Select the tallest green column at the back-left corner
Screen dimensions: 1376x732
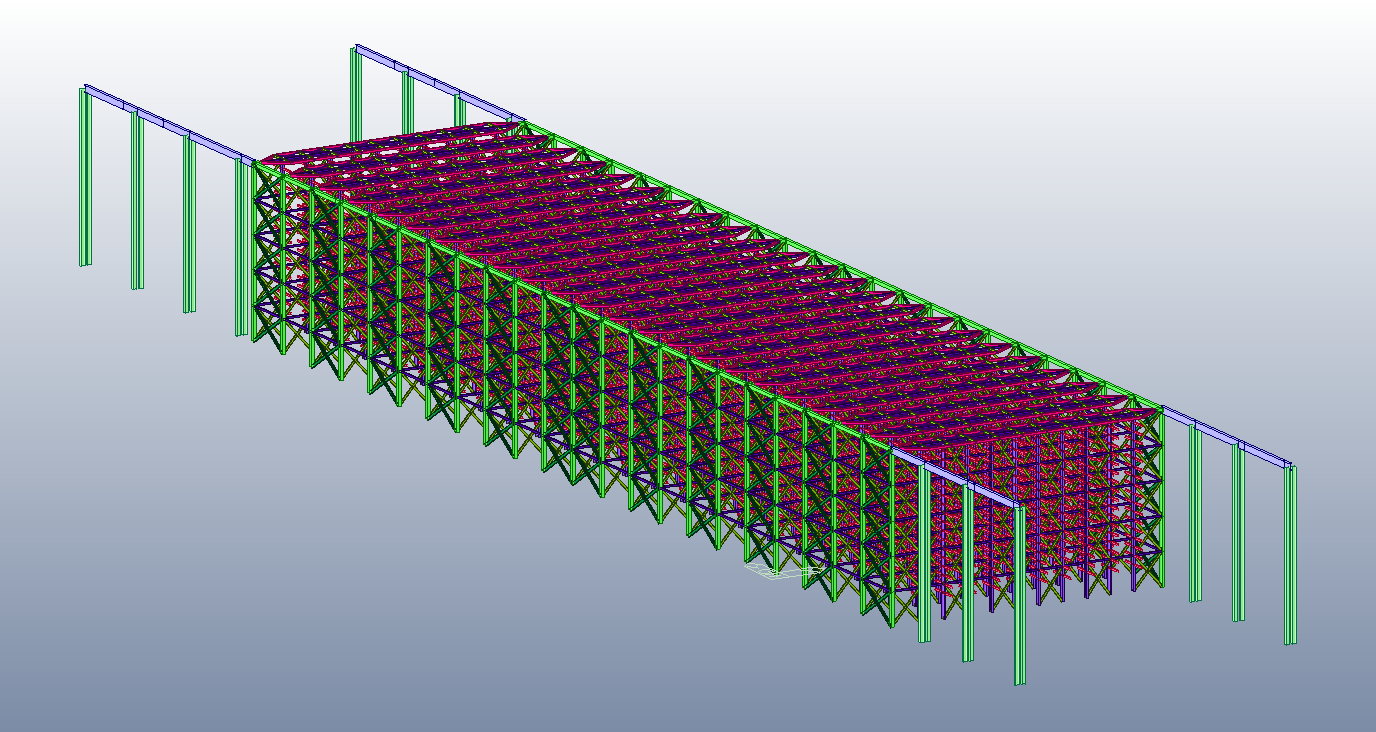[x=355, y=95]
